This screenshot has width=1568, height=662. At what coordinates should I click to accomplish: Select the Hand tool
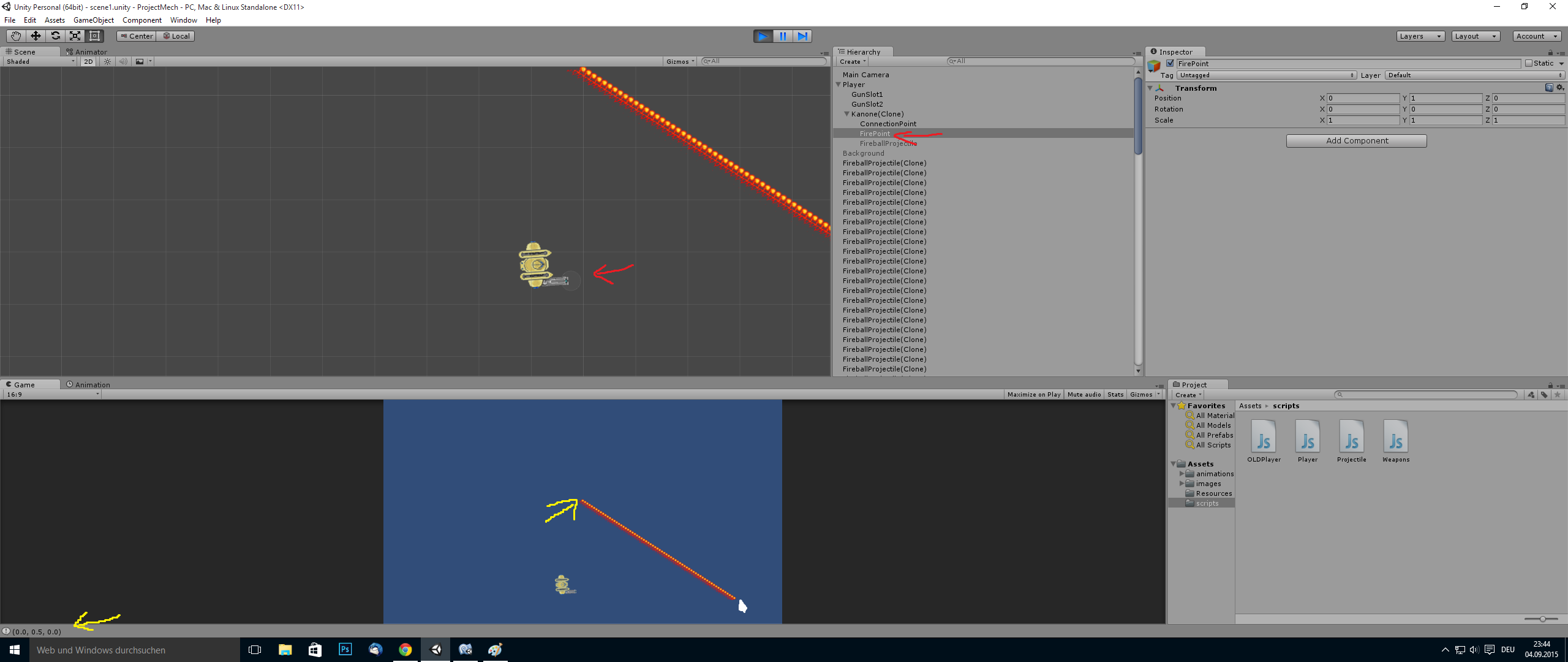coord(16,36)
